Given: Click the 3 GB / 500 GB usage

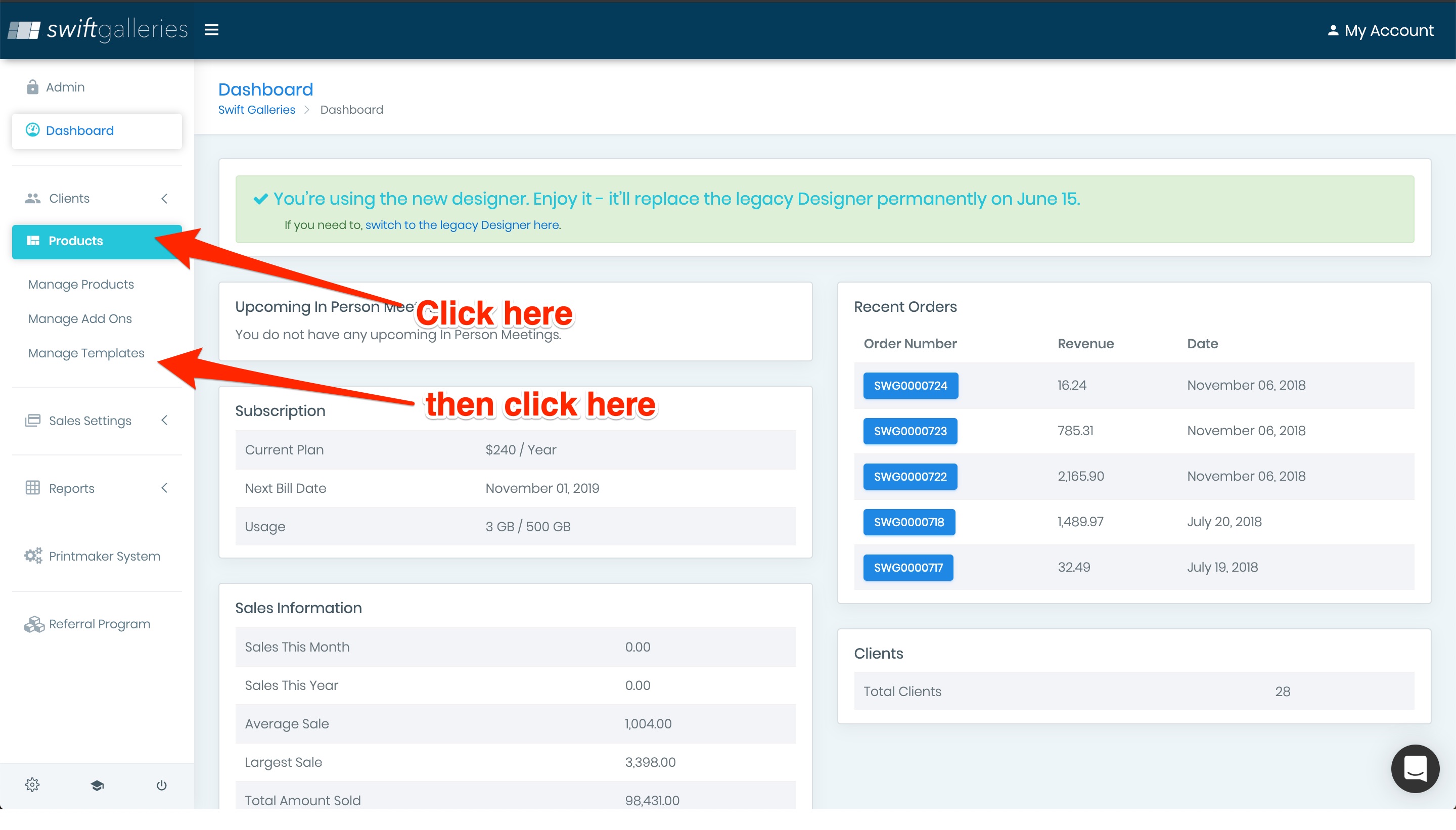Looking at the screenshot, I should tap(528, 527).
